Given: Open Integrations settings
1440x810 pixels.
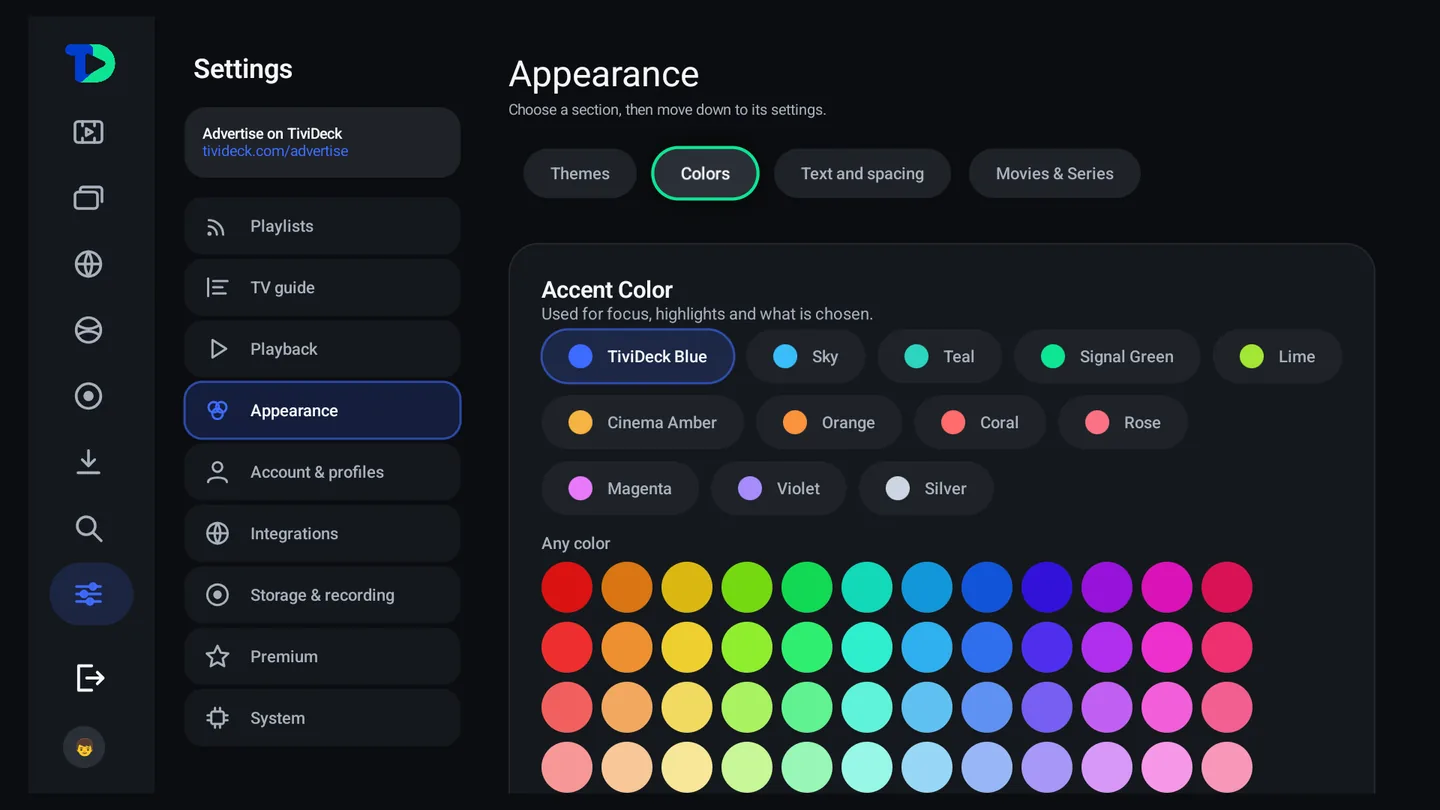Looking at the screenshot, I should (322, 533).
